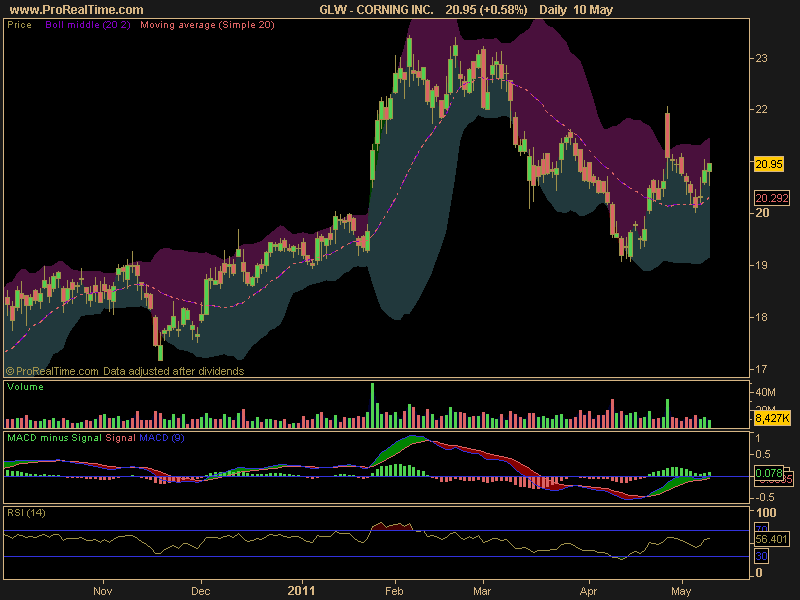
Task: Click the 22 price axis label
Action: point(761,109)
